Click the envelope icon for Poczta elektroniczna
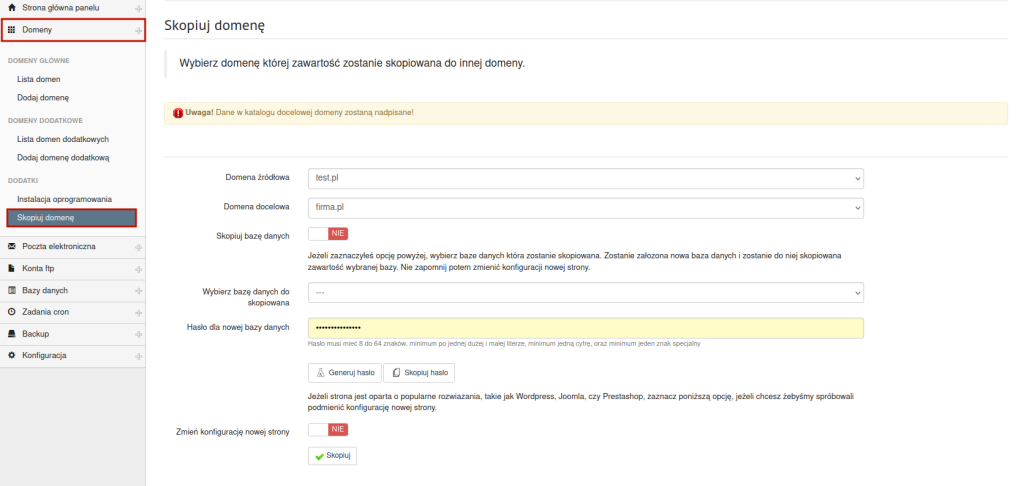Screen dimensions: 1024x486 coord(12,246)
